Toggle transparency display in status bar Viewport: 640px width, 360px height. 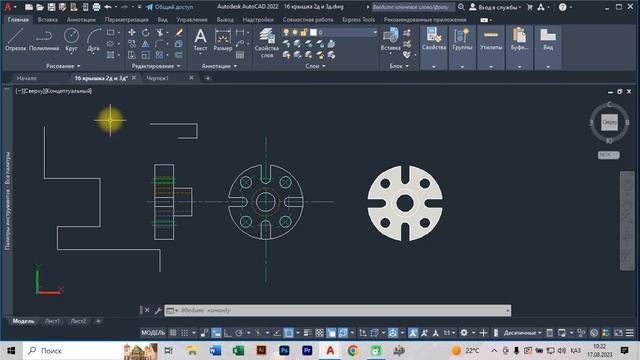(x=320, y=333)
